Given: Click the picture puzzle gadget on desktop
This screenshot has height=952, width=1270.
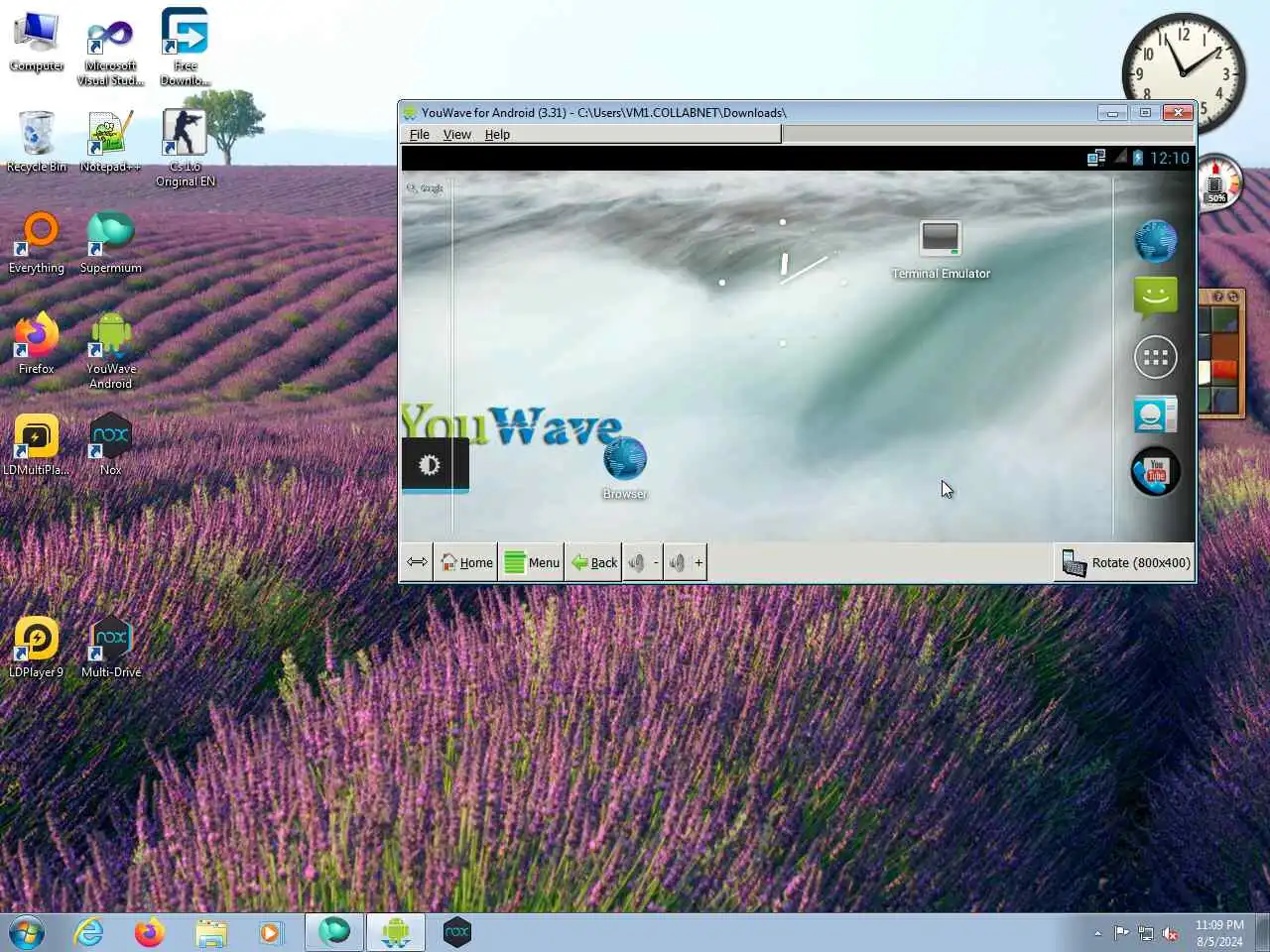Looking at the screenshot, I should pos(1221,354).
